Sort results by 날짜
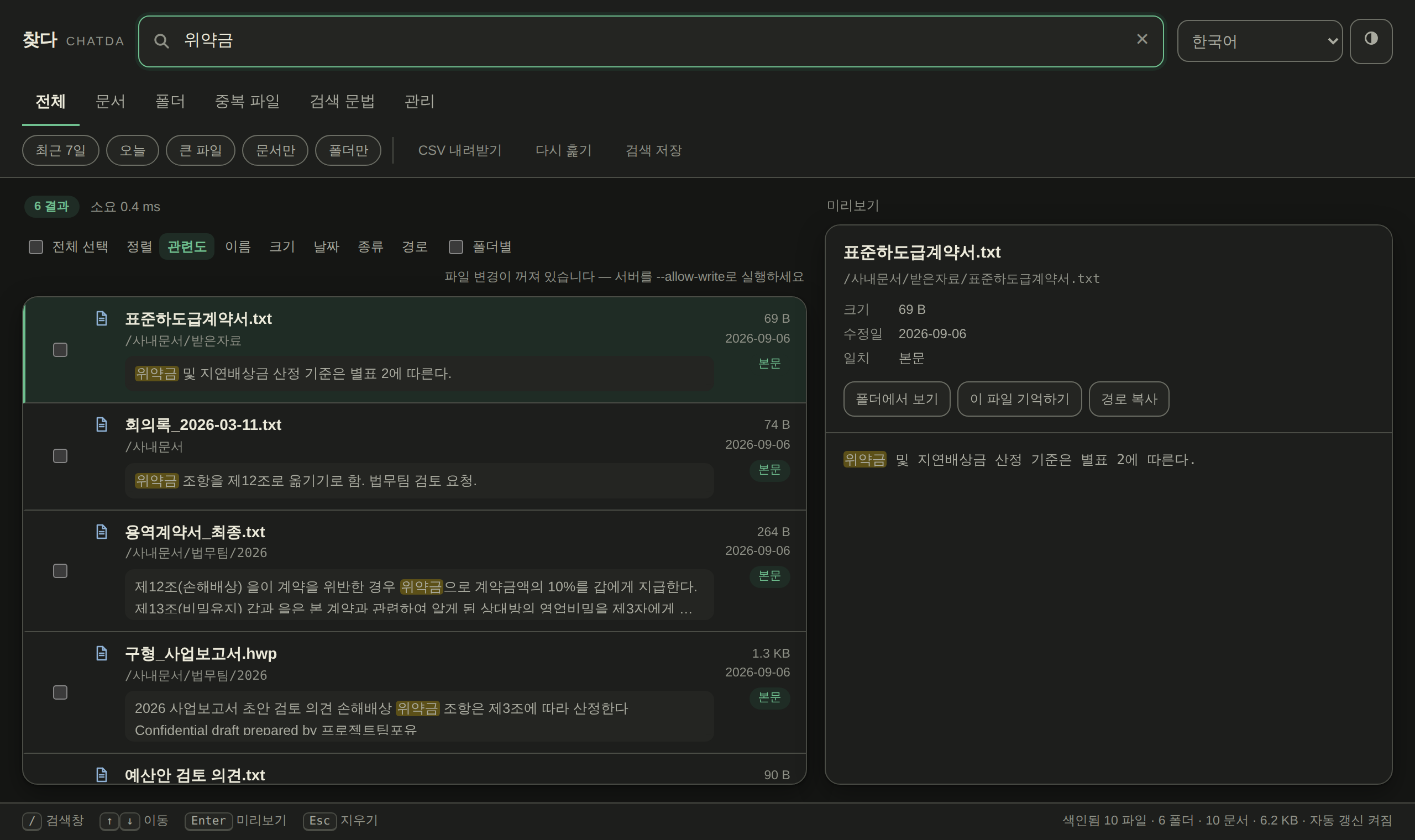The height and width of the screenshot is (840, 1415). (x=327, y=247)
